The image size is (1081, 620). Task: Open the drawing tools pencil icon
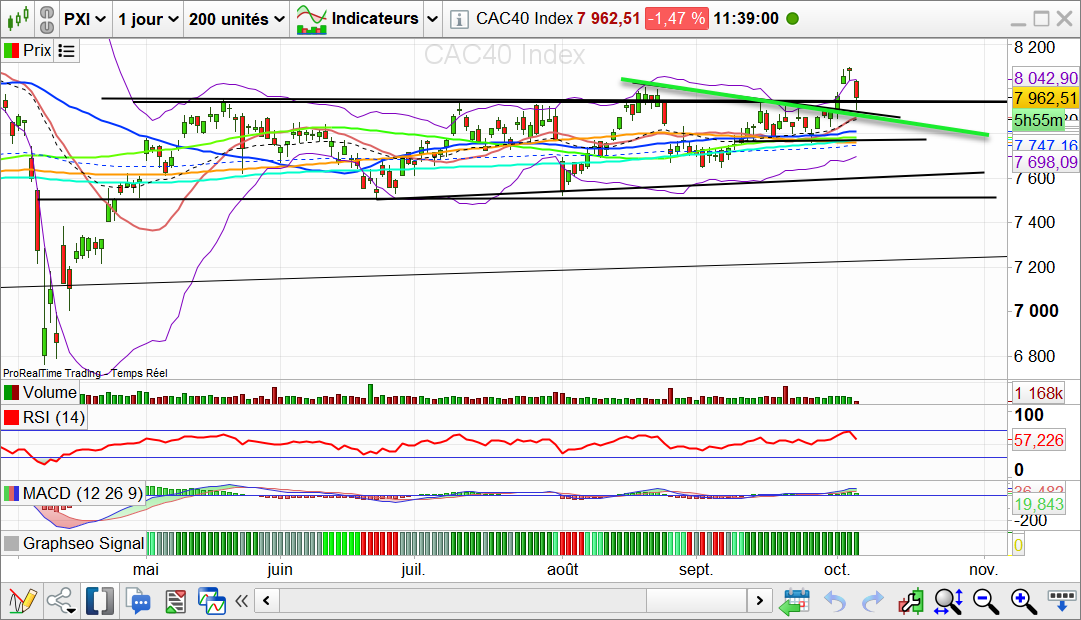(x=22, y=601)
